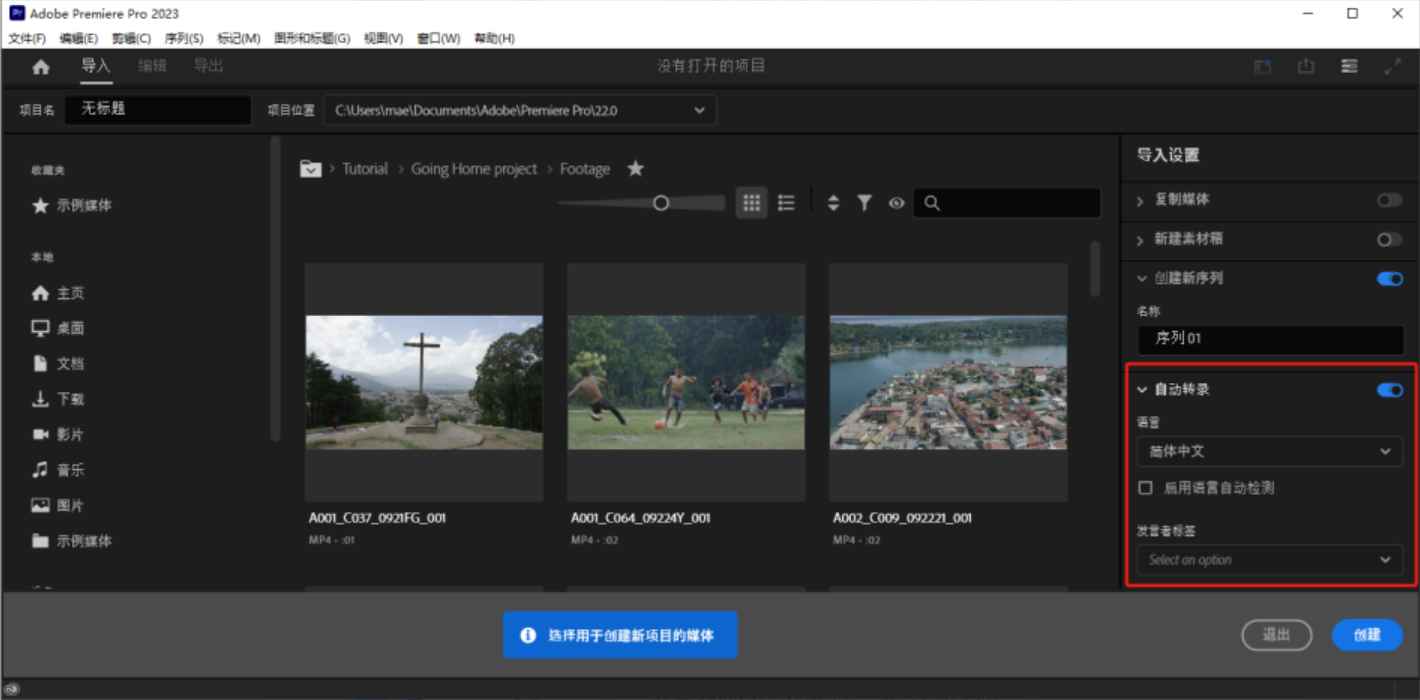The width and height of the screenshot is (1420, 700).
Task: Open the 文件(F) menu
Action: [24, 38]
